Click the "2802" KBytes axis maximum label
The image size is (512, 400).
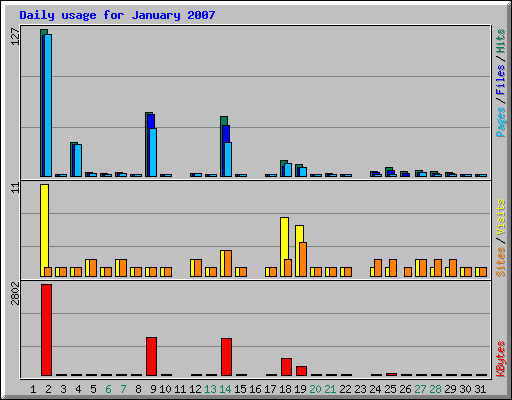(x=15, y=293)
